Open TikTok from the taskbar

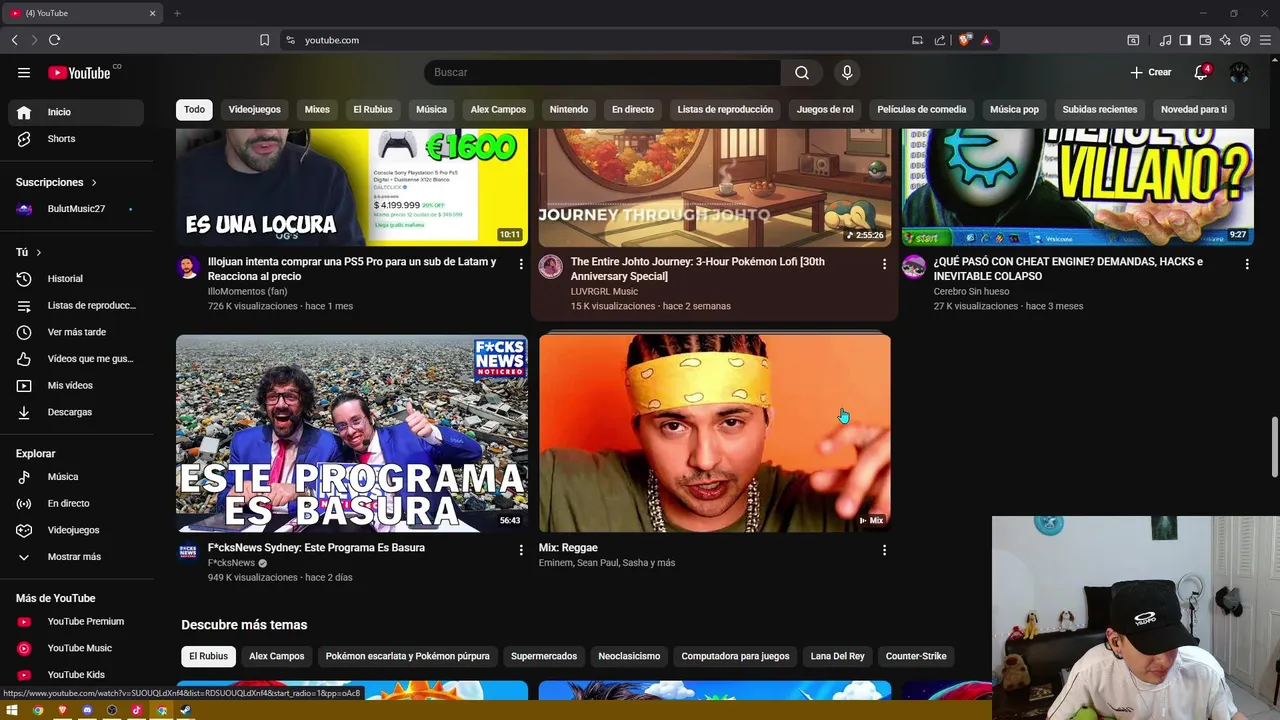[x=137, y=710]
